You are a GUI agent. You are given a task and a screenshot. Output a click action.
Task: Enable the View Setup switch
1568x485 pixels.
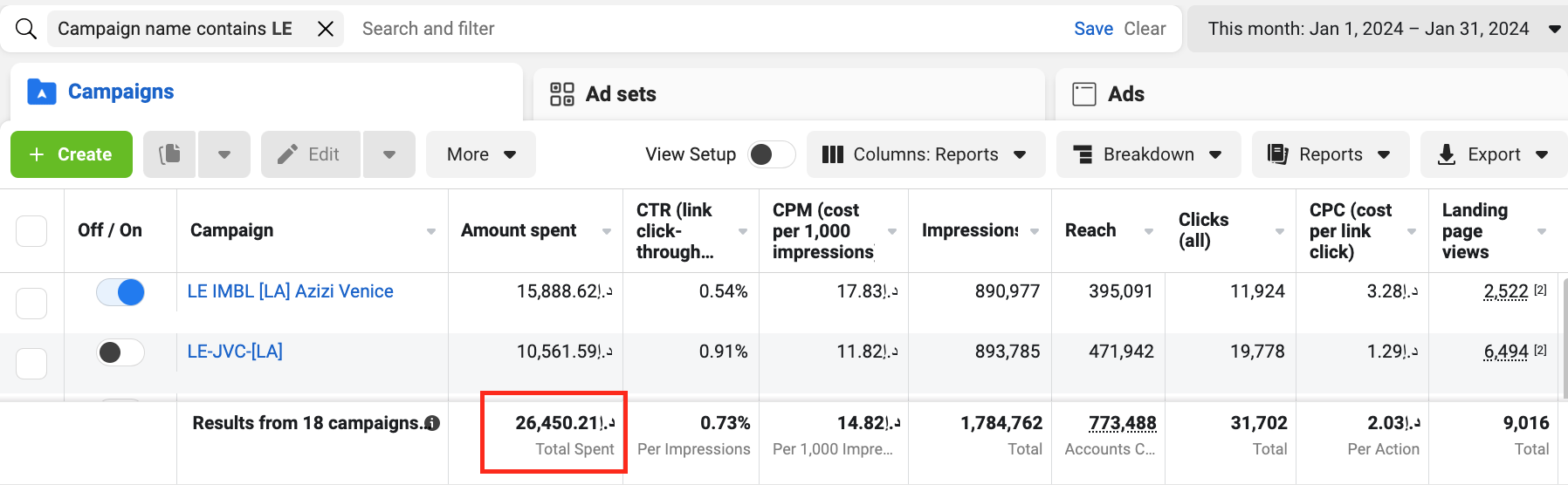pos(772,154)
